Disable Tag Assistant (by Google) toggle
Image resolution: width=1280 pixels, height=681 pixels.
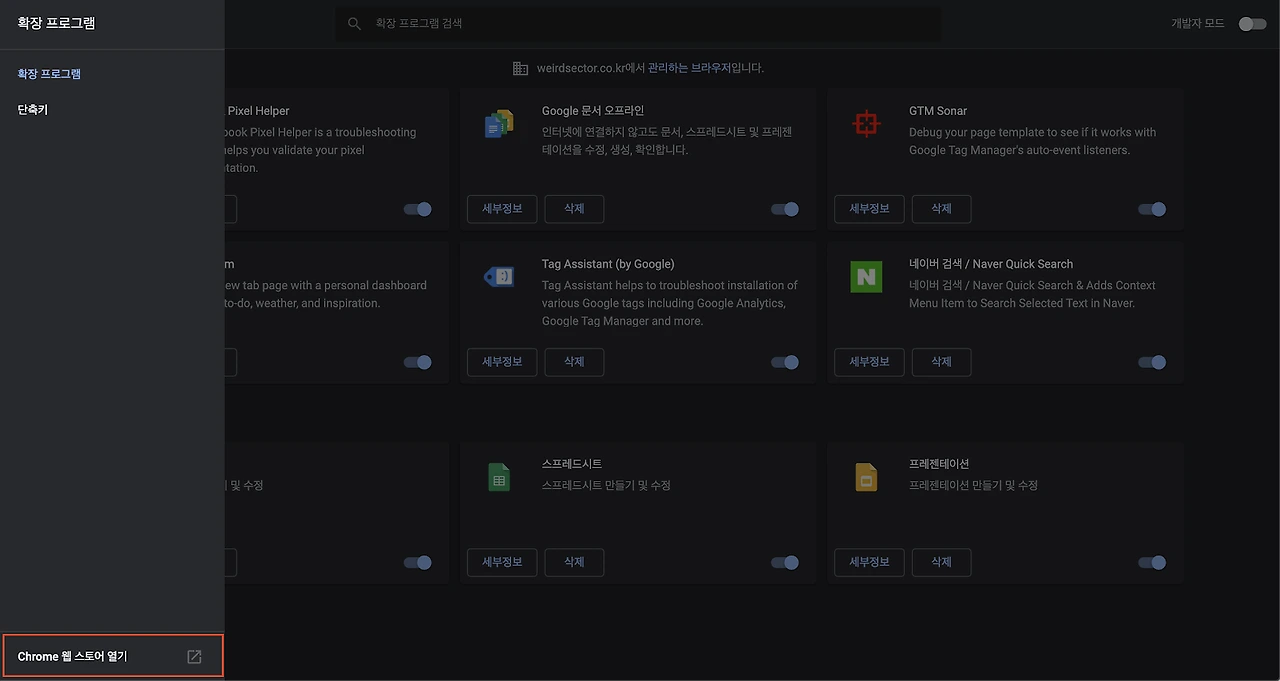coord(785,362)
